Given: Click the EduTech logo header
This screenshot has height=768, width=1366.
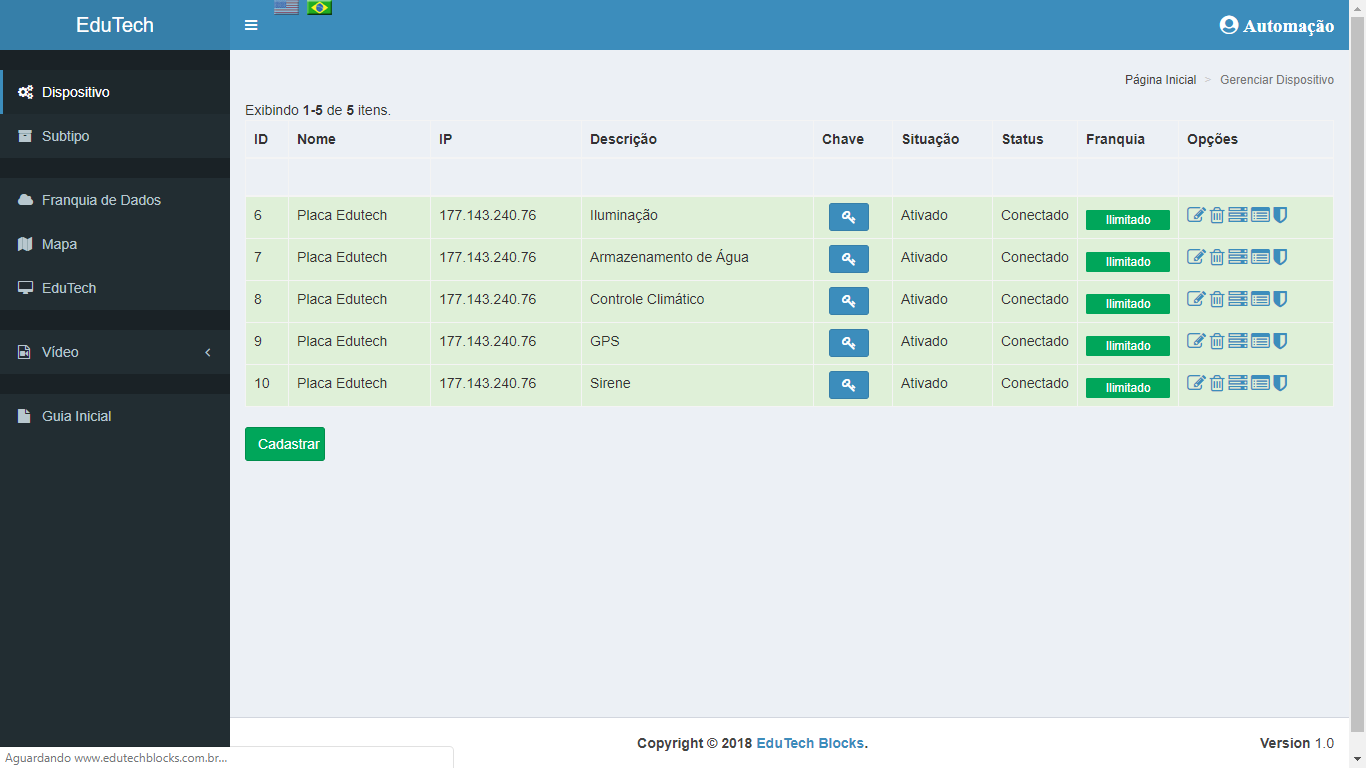Looking at the screenshot, I should (x=115, y=25).
